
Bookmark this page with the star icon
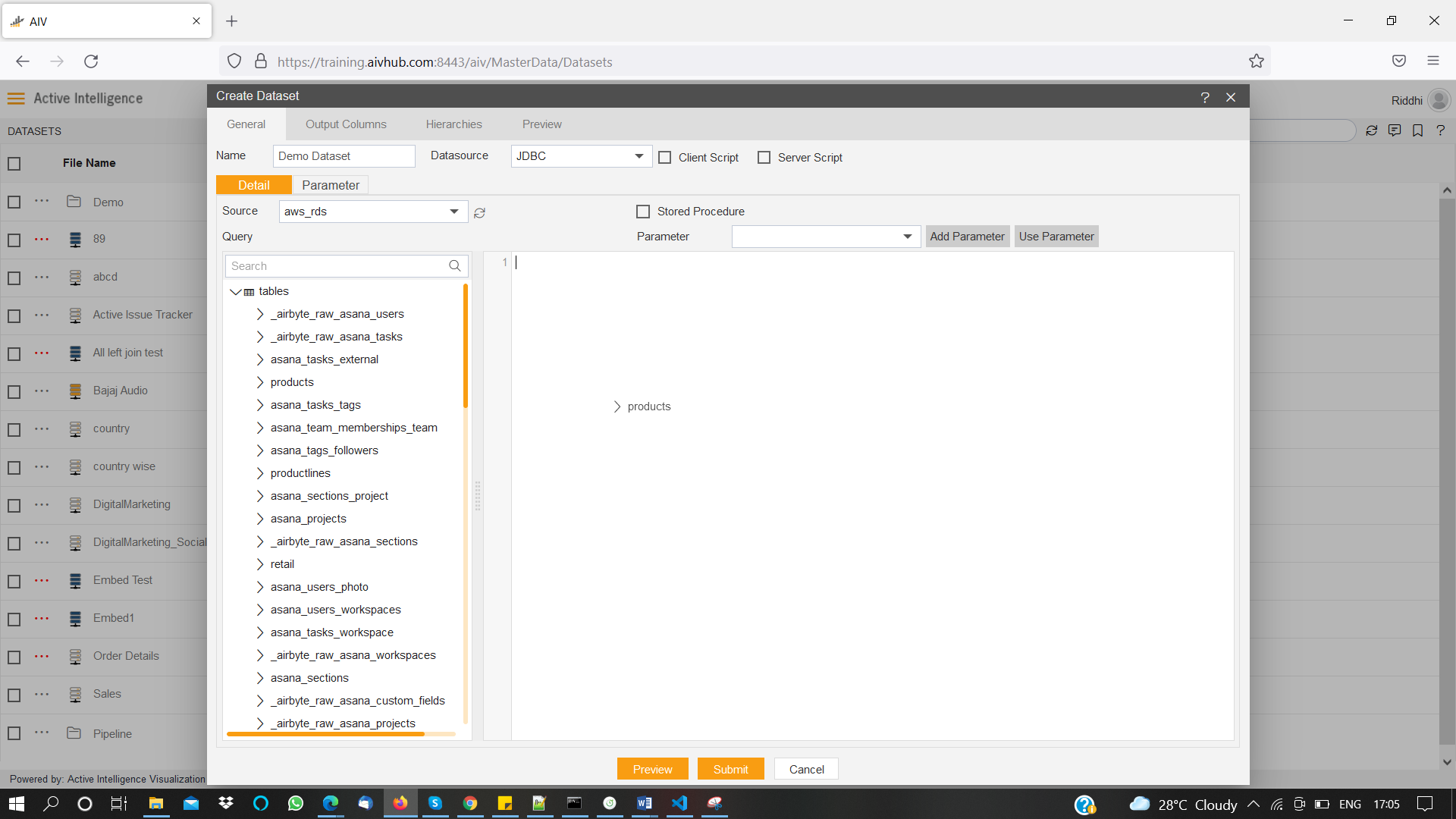point(1257,61)
